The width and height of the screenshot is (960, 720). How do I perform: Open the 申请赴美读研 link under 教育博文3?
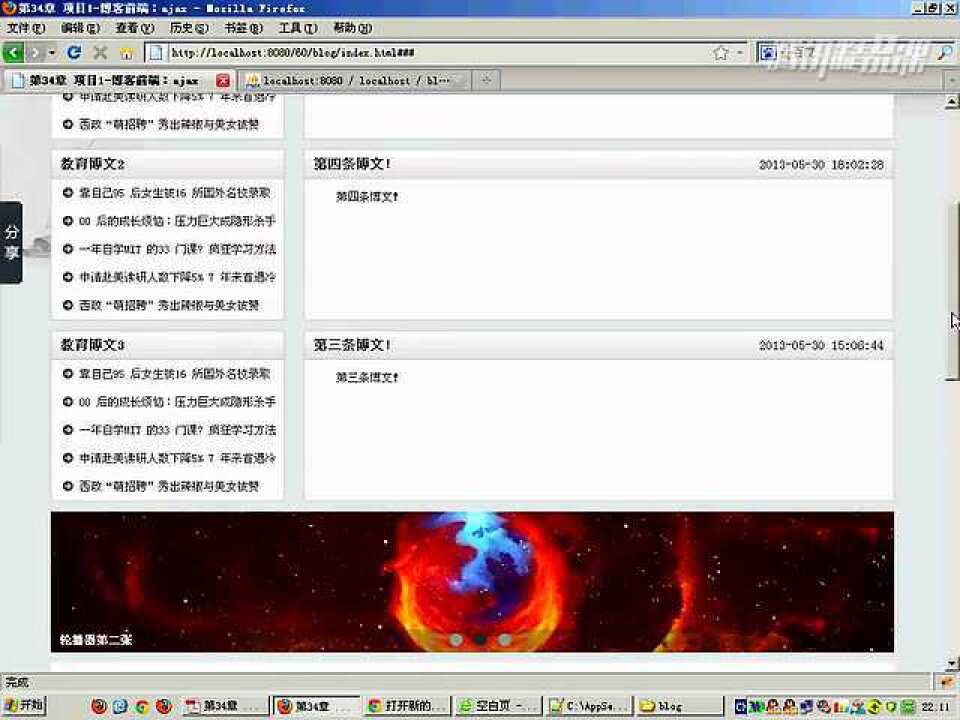177,459
